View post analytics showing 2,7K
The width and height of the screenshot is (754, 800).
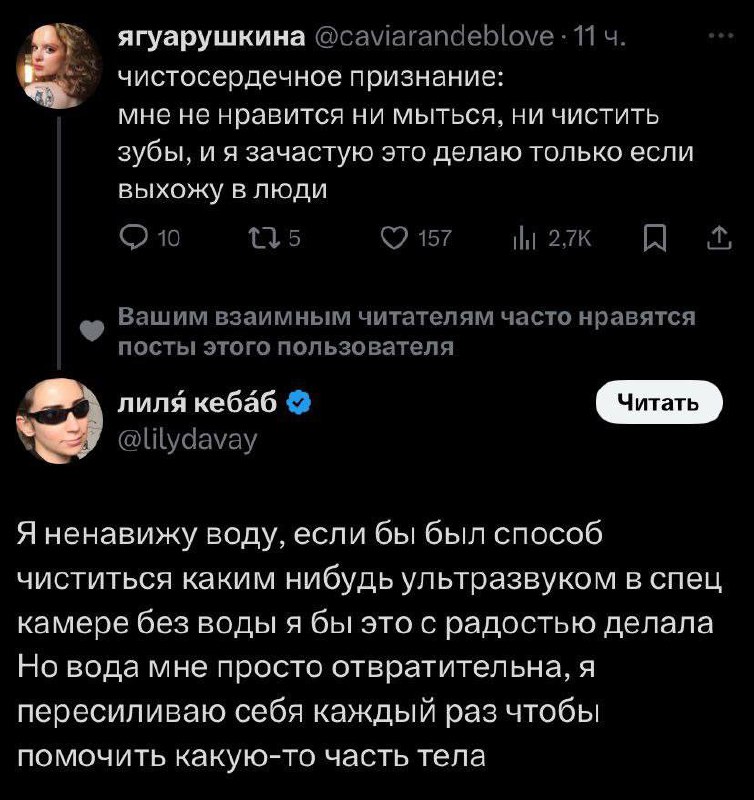click(x=521, y=237)
